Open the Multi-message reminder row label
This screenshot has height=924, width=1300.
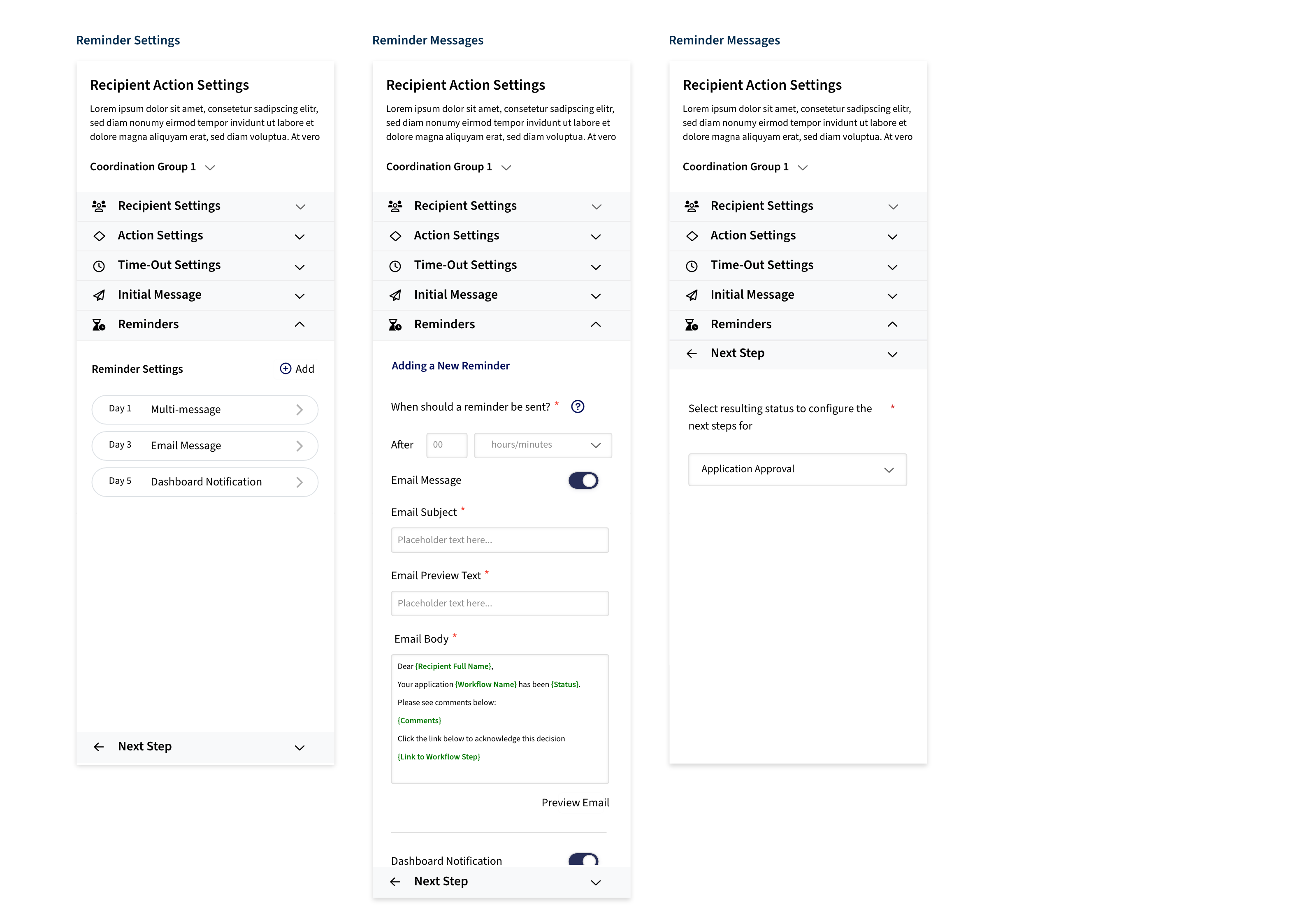tap(186, 410)
